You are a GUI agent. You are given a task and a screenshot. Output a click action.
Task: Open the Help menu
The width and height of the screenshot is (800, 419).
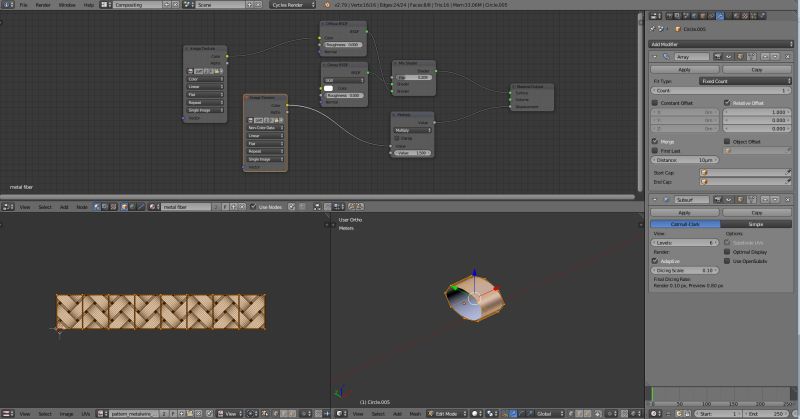88,5
